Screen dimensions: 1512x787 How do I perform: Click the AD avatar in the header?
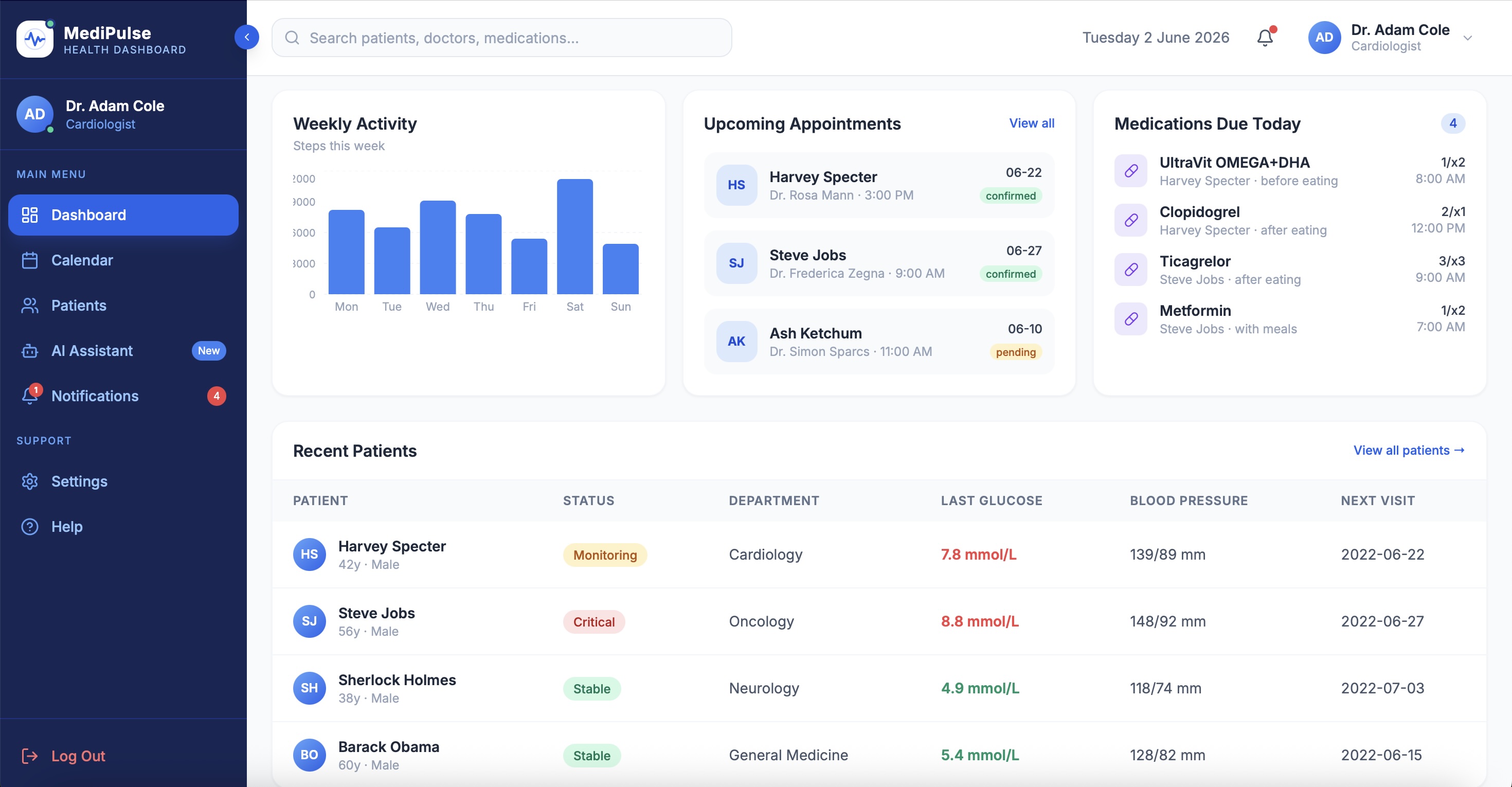click(x=1324, y=38)
